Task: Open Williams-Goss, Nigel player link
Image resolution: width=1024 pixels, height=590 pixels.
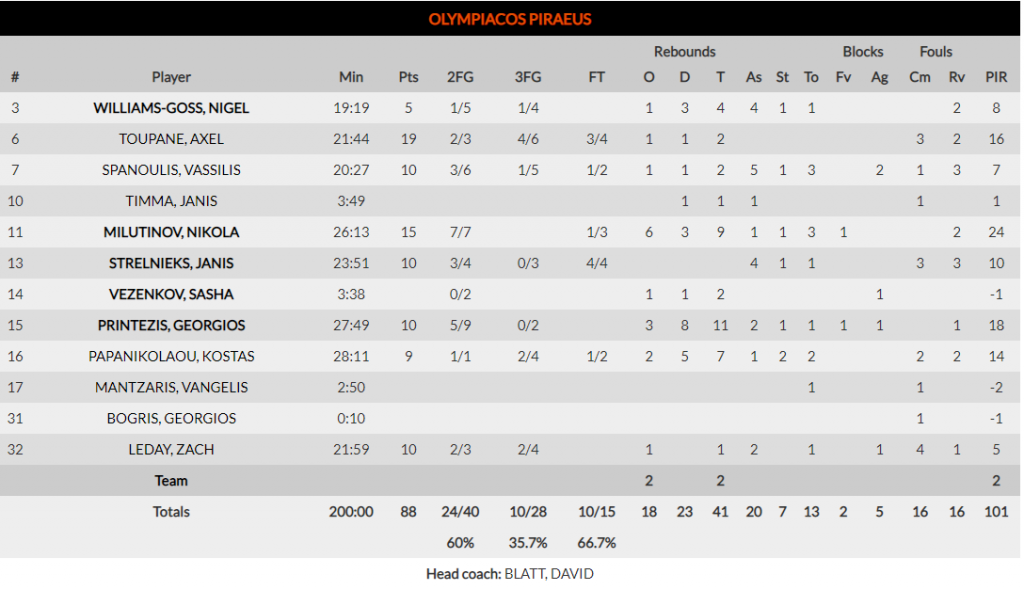Action: coord(171,108)
